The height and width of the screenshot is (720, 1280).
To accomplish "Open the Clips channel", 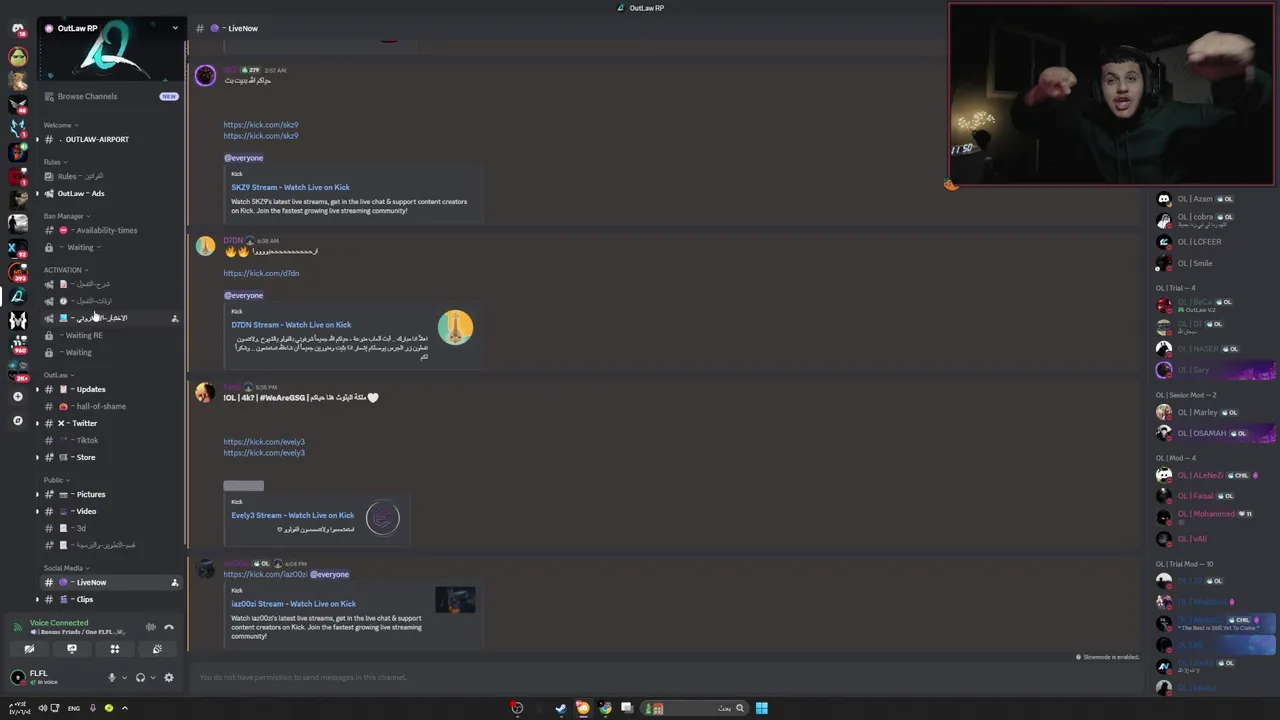I will pyautogui.click(x=110, y=599).
